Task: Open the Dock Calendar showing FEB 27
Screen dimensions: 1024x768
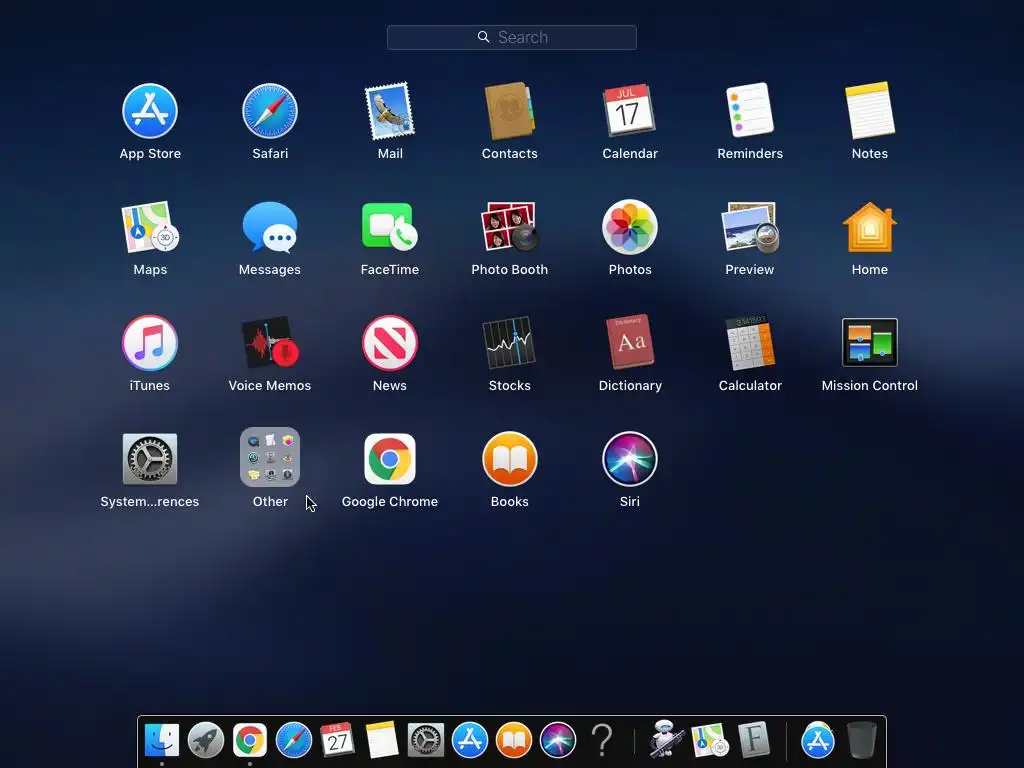Action: (x=338, y=739)
